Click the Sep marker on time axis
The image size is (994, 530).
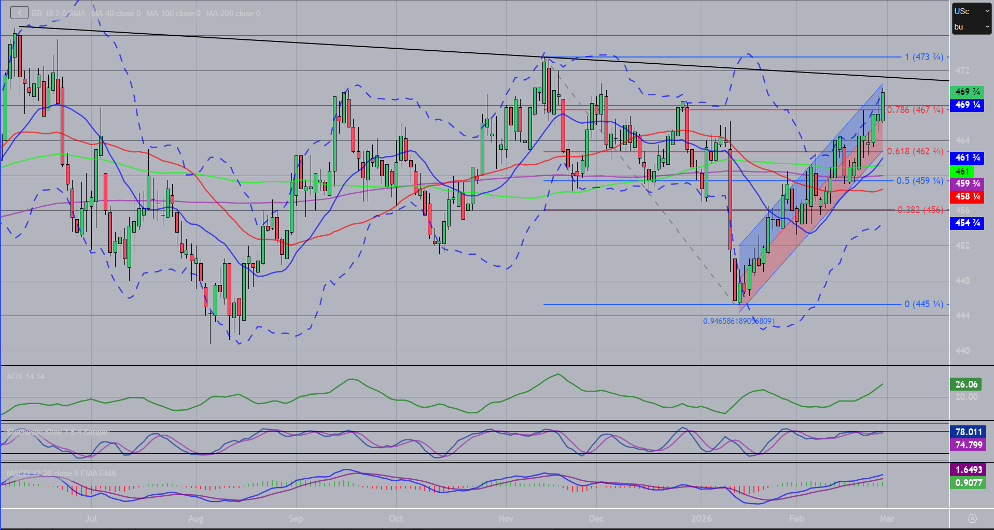[x=296, y=520]
